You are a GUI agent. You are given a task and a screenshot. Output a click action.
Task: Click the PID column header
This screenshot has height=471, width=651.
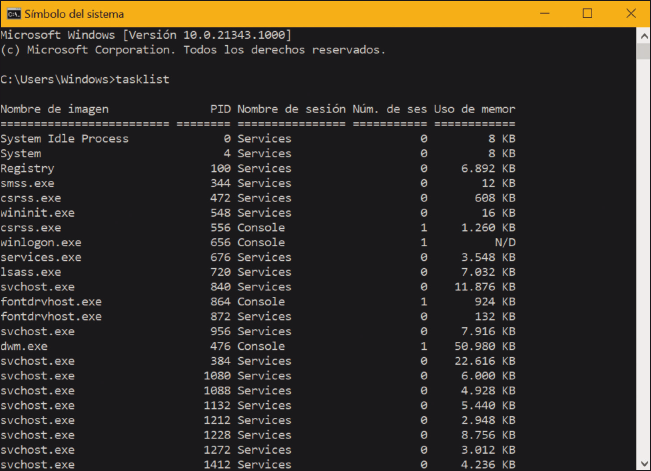220,109
